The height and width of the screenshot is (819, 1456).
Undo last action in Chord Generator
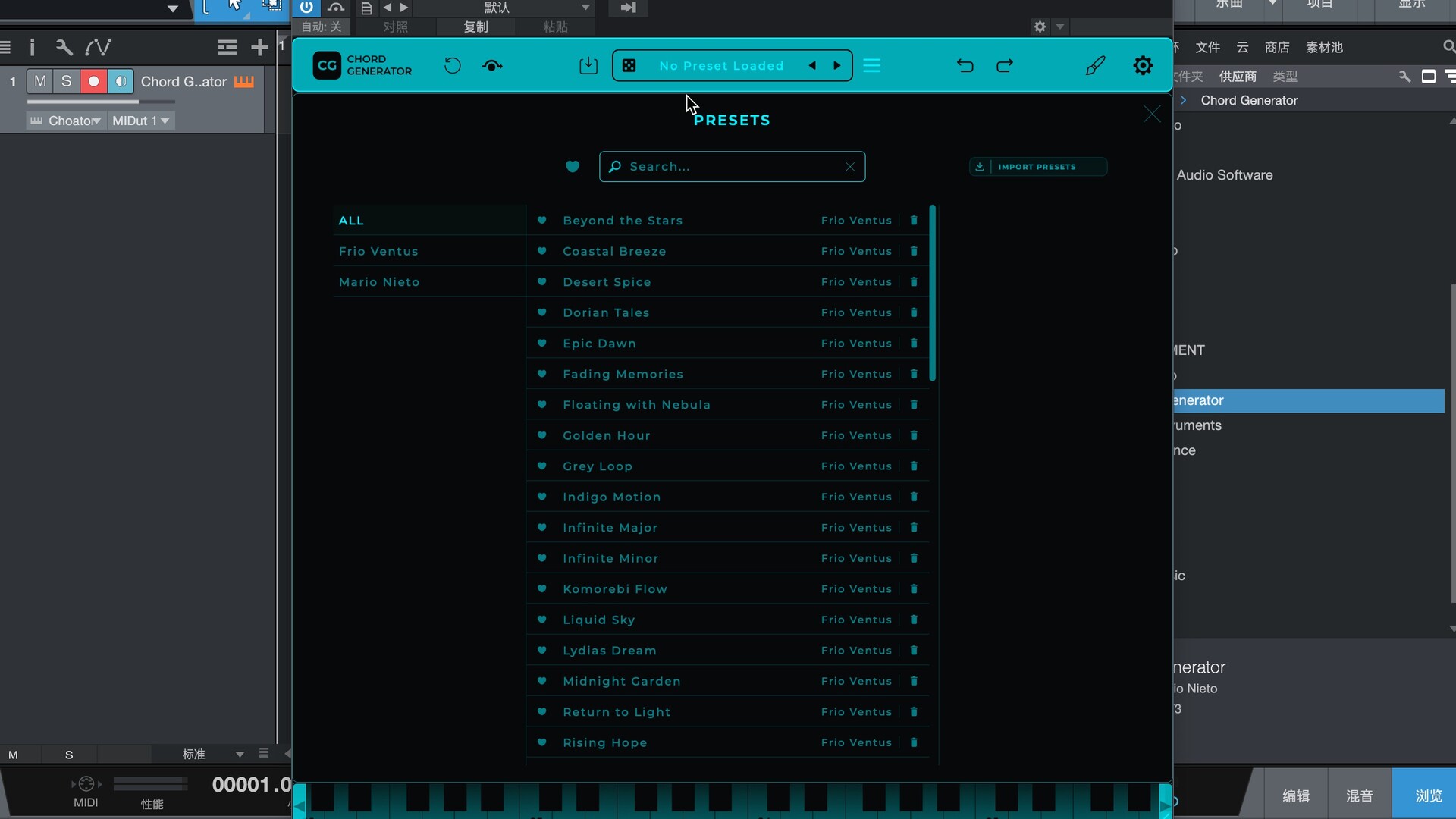point(965,66)
